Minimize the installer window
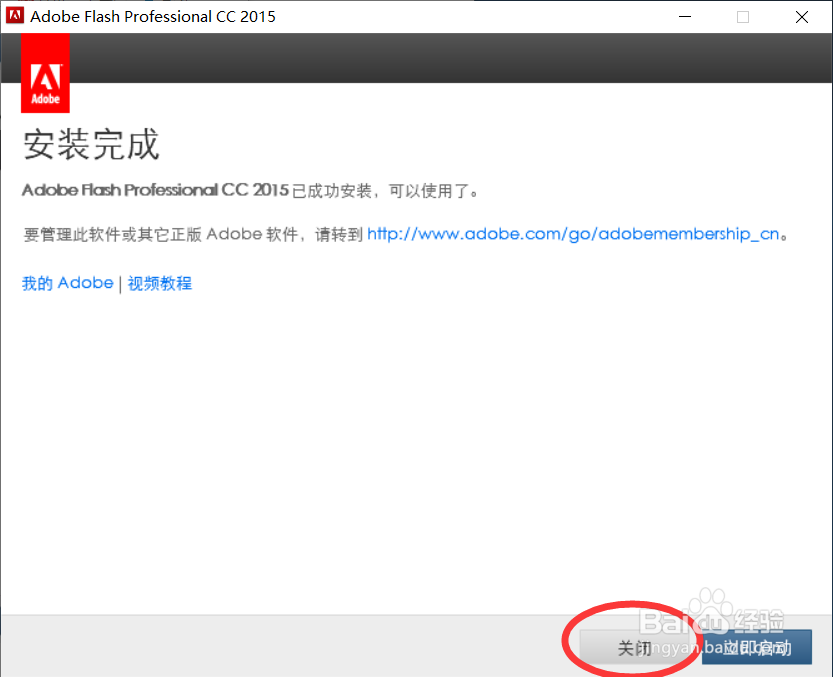This screenshot has height=677, width=833. [x=685, y=16]
